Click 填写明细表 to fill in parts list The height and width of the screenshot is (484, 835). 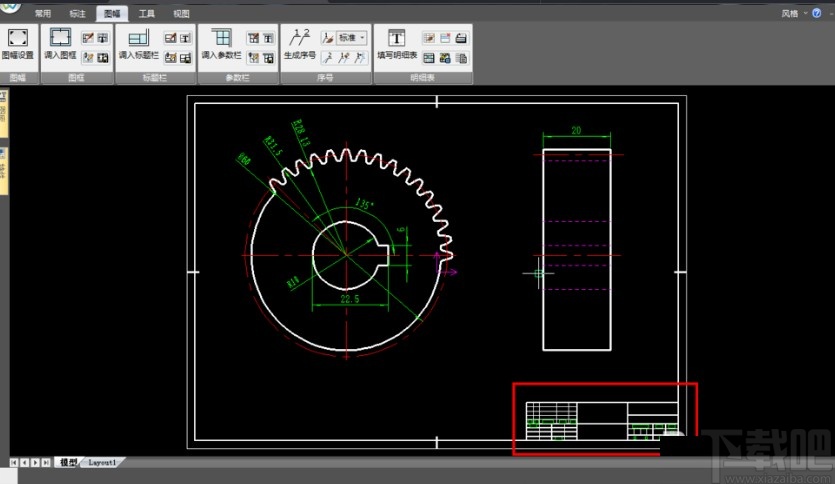click(x=396, y=43)
